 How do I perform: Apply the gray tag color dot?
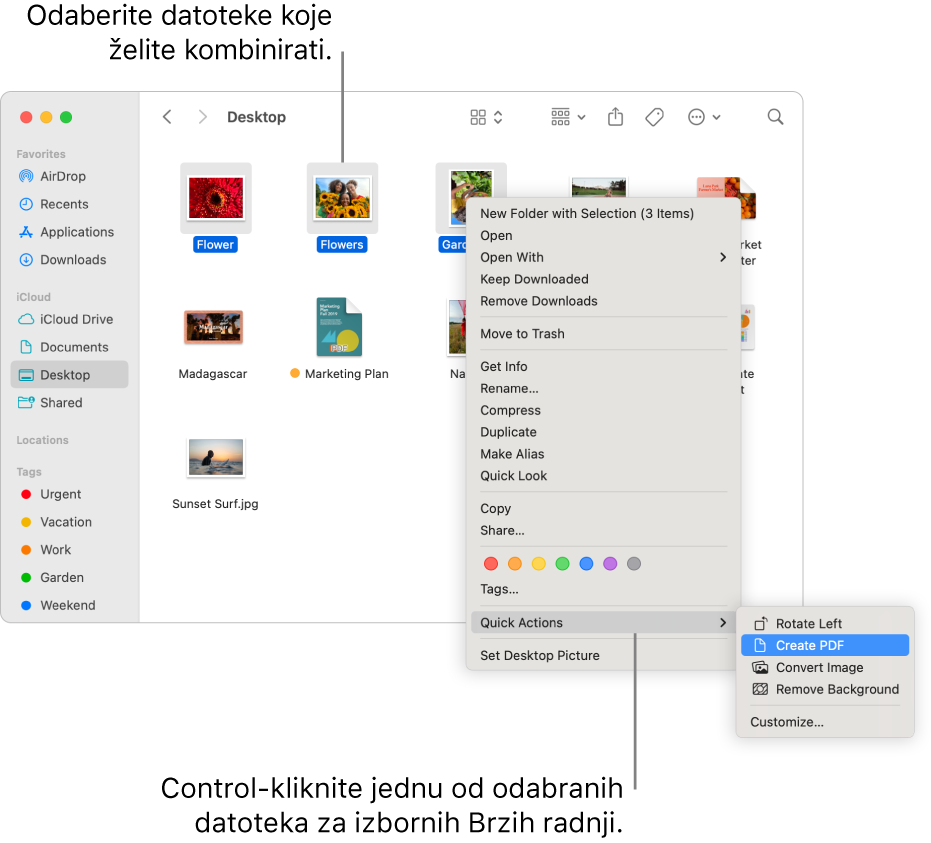tap(634, 564)
